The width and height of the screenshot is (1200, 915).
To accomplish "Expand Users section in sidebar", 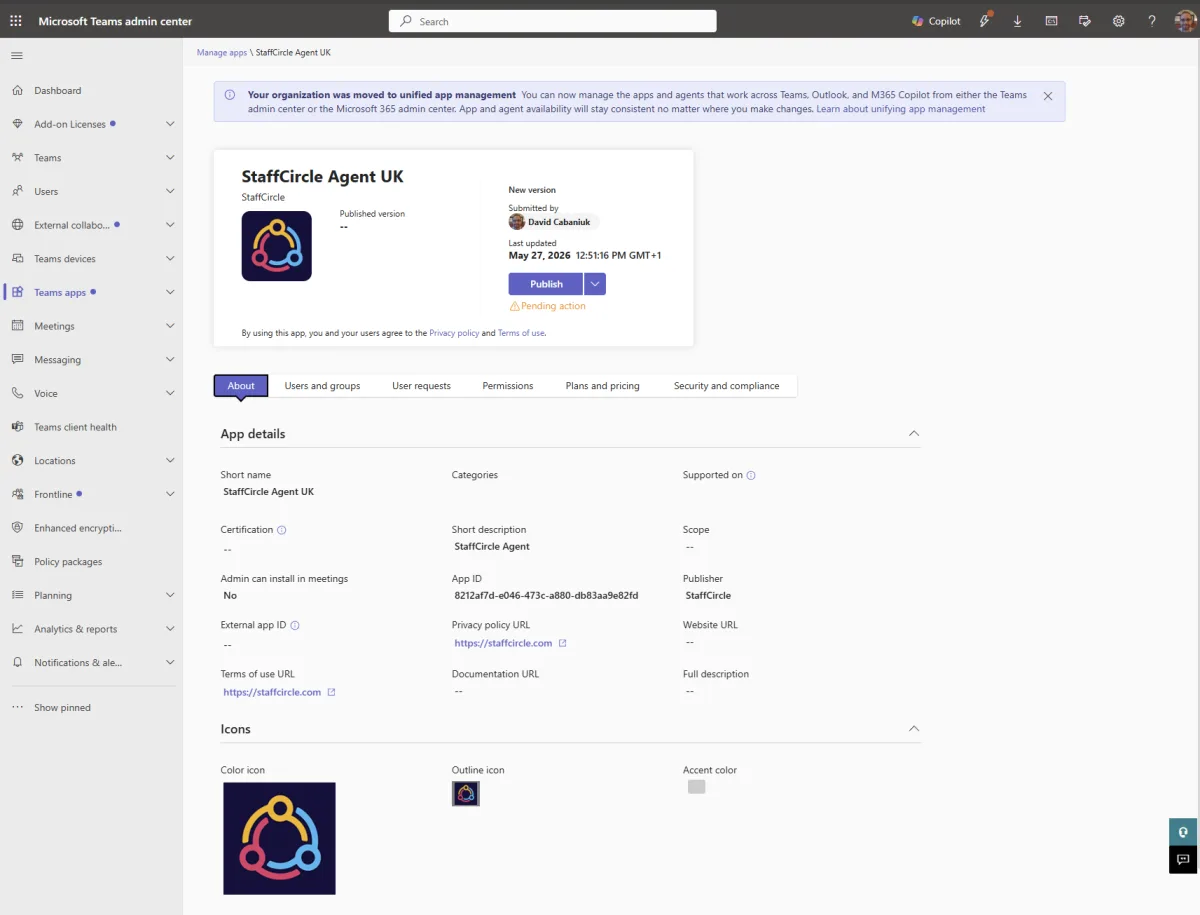I will pos(170,191).
